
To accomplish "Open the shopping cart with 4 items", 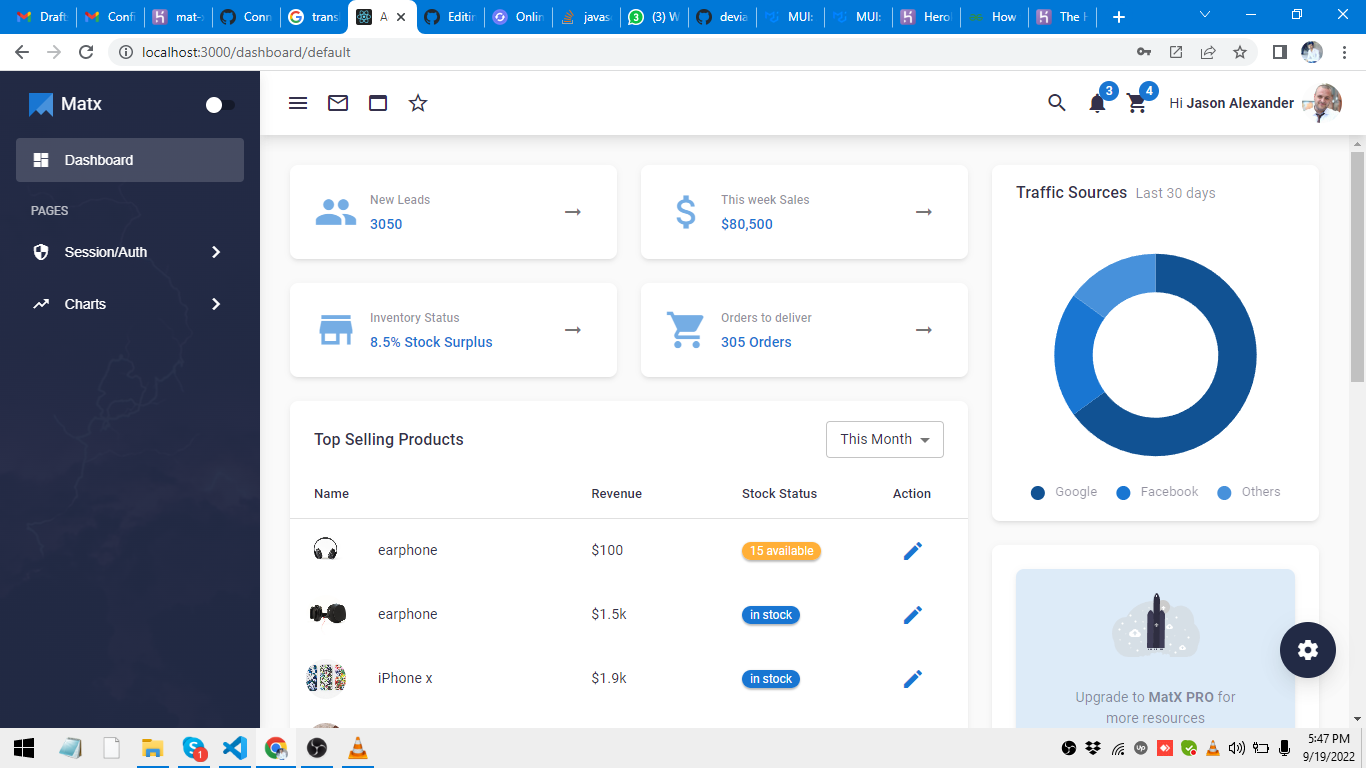I will pos(1137,103).
